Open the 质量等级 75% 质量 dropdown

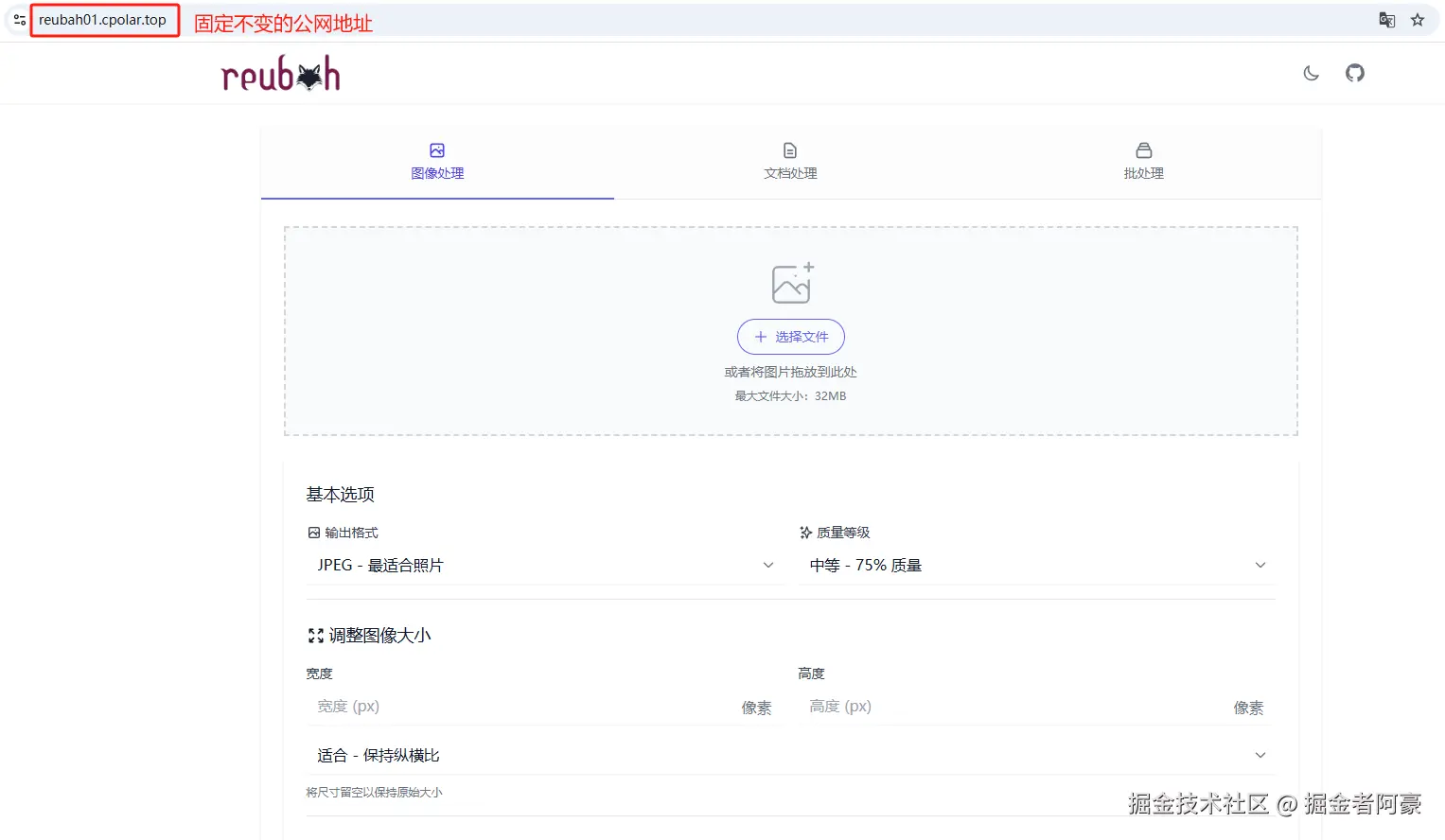point(1037,565)
